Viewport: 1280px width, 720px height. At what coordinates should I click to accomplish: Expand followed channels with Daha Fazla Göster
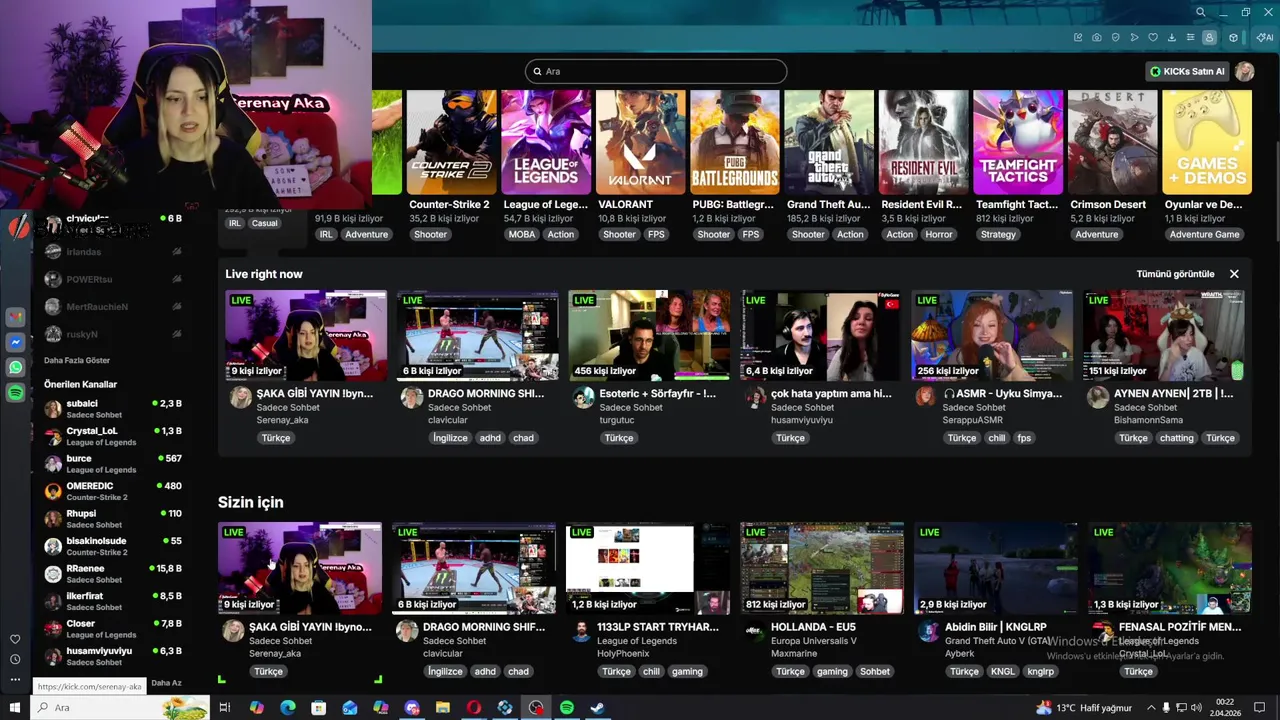pos(77,360)
